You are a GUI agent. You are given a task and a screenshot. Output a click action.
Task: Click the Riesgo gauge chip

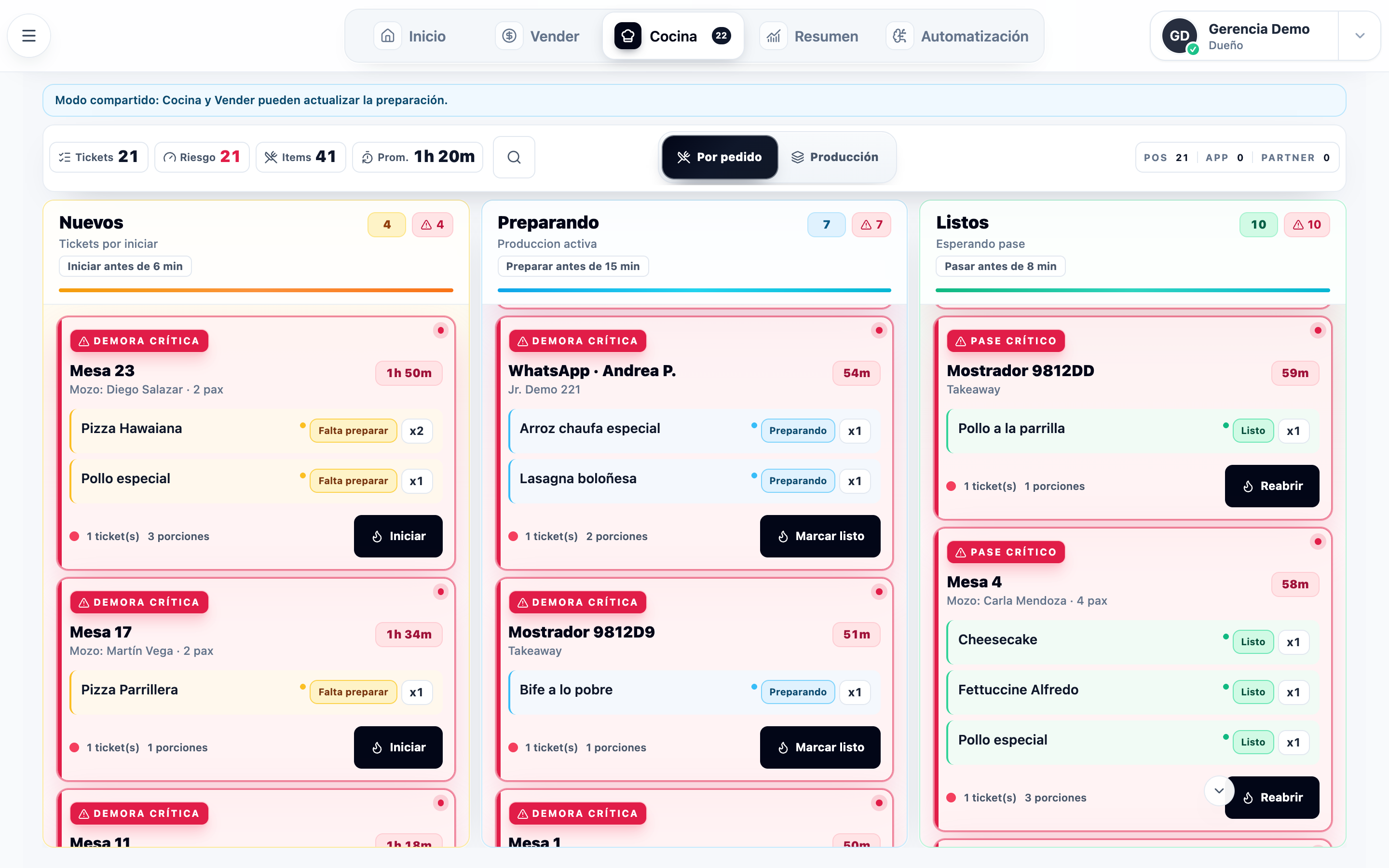pos(202,157)
